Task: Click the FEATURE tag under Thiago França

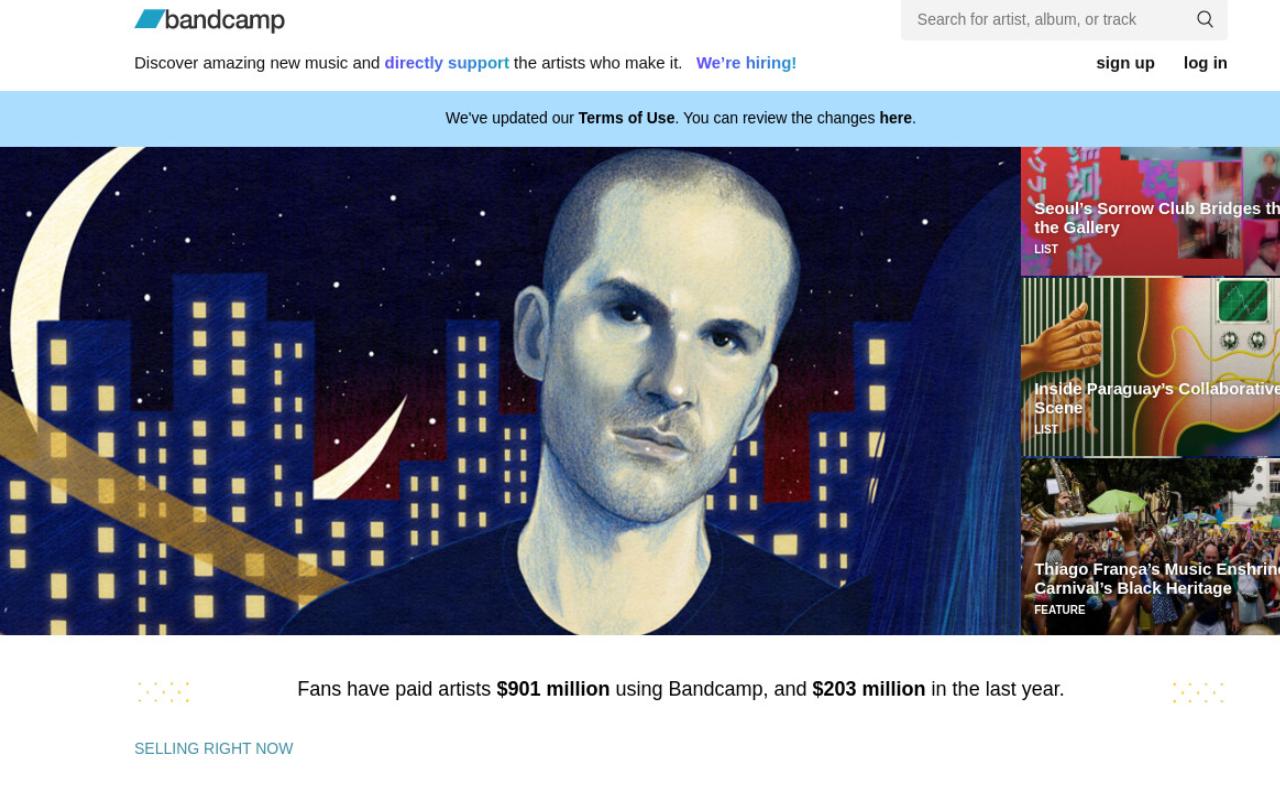Action: [x=1059, y=609]
